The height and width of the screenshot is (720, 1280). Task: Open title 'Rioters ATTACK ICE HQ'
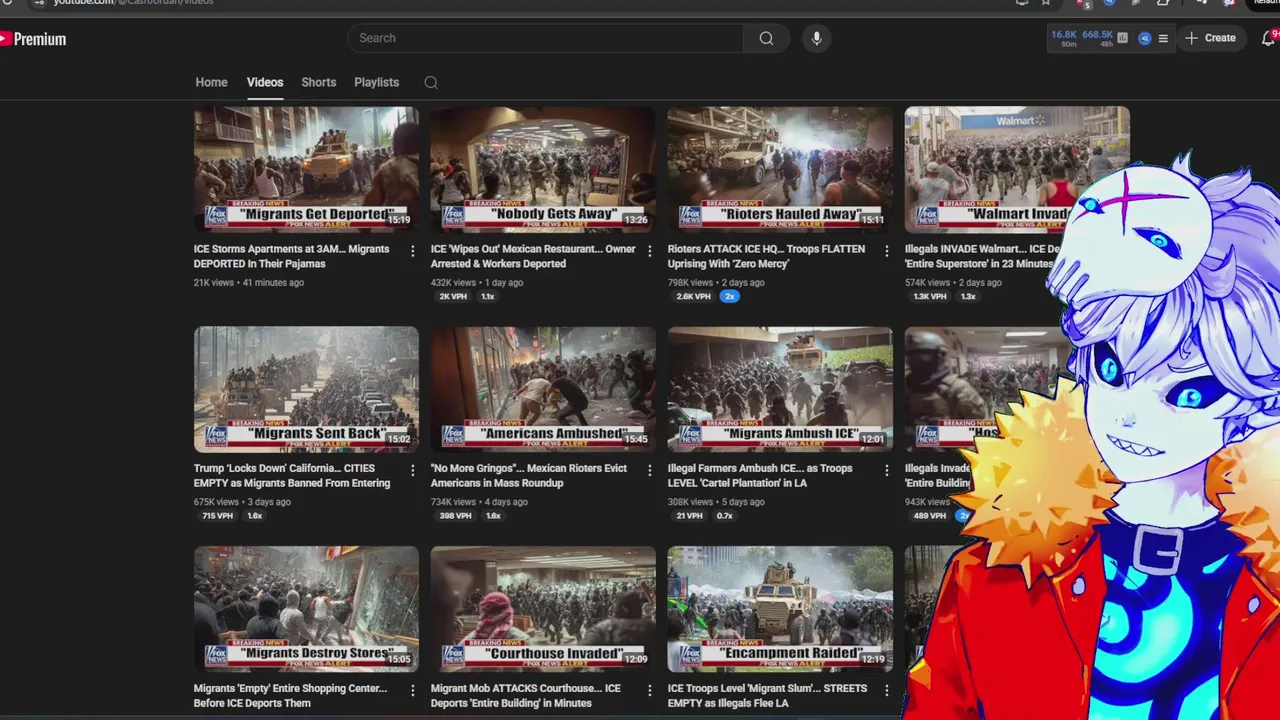pos(767,256)
